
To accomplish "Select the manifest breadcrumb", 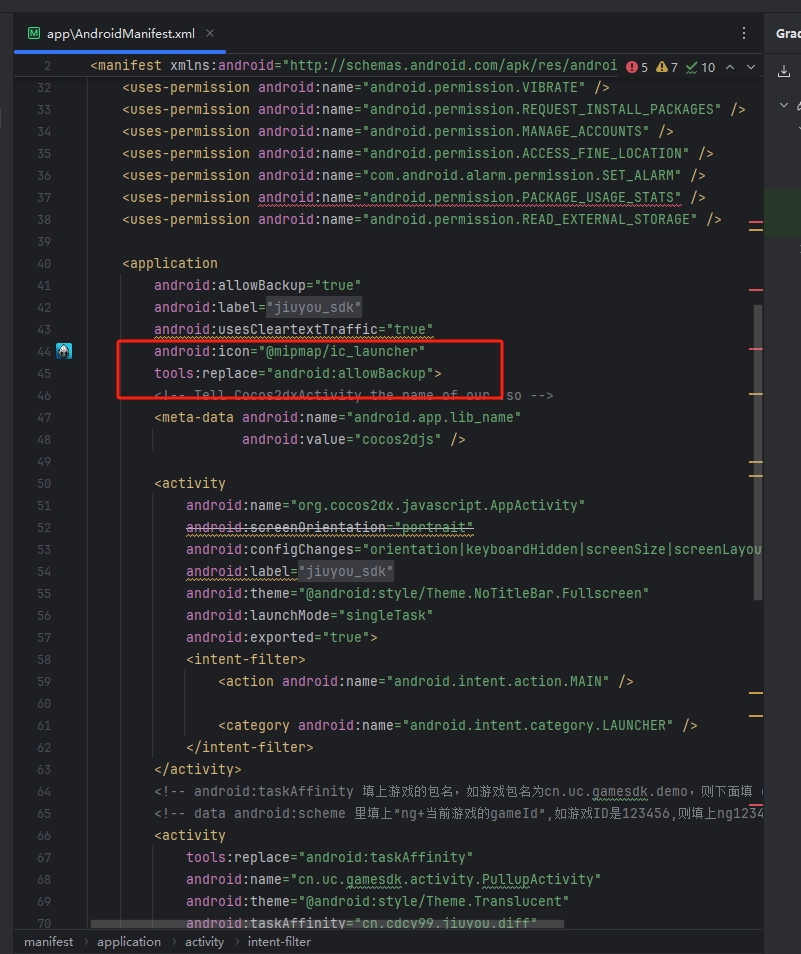I will point(48,941).
